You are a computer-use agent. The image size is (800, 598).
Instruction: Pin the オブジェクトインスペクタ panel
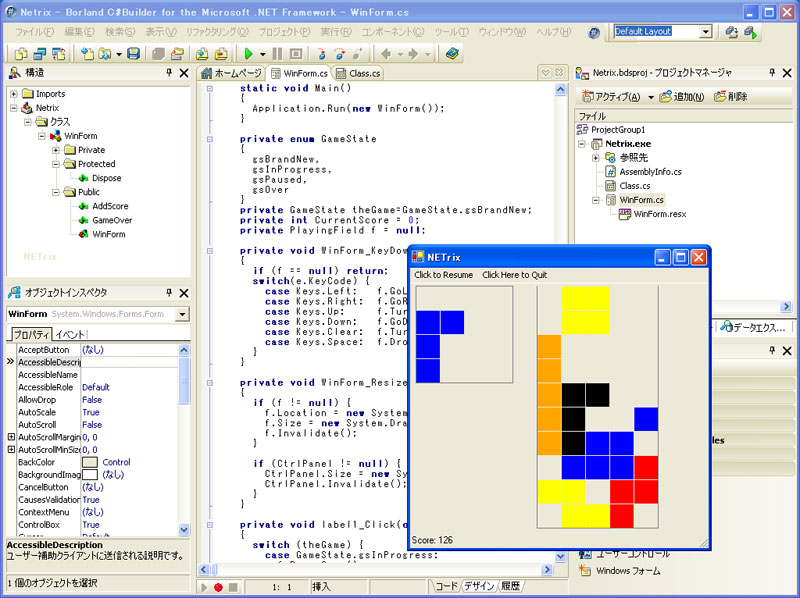click(x=169, y=292)
